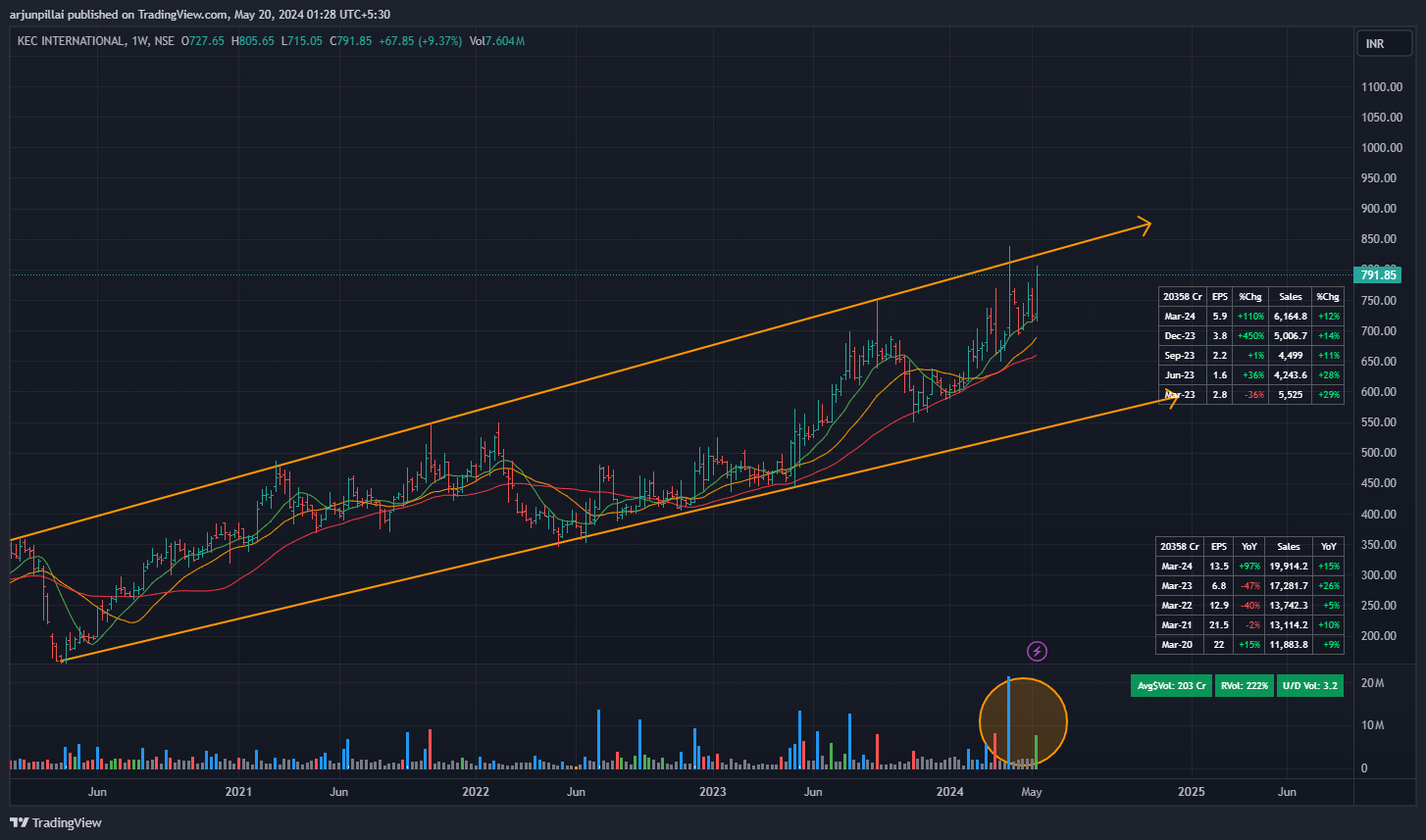The width and height of the screenshot is (1426, 840).
Task: Click the 21.5 annual EPS cell
Action: point(1217,625)
